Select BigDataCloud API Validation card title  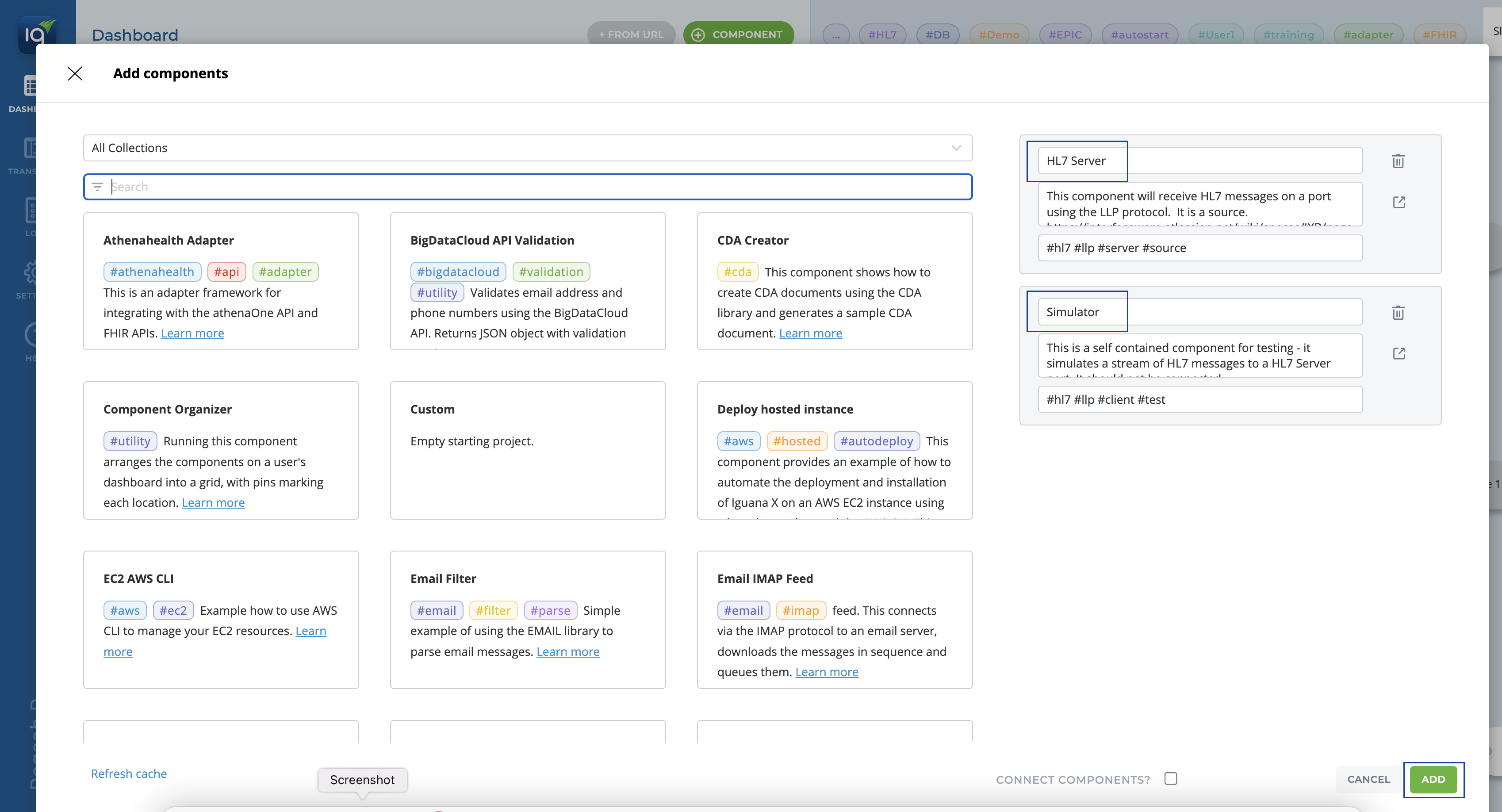click(x=492, y=240)
